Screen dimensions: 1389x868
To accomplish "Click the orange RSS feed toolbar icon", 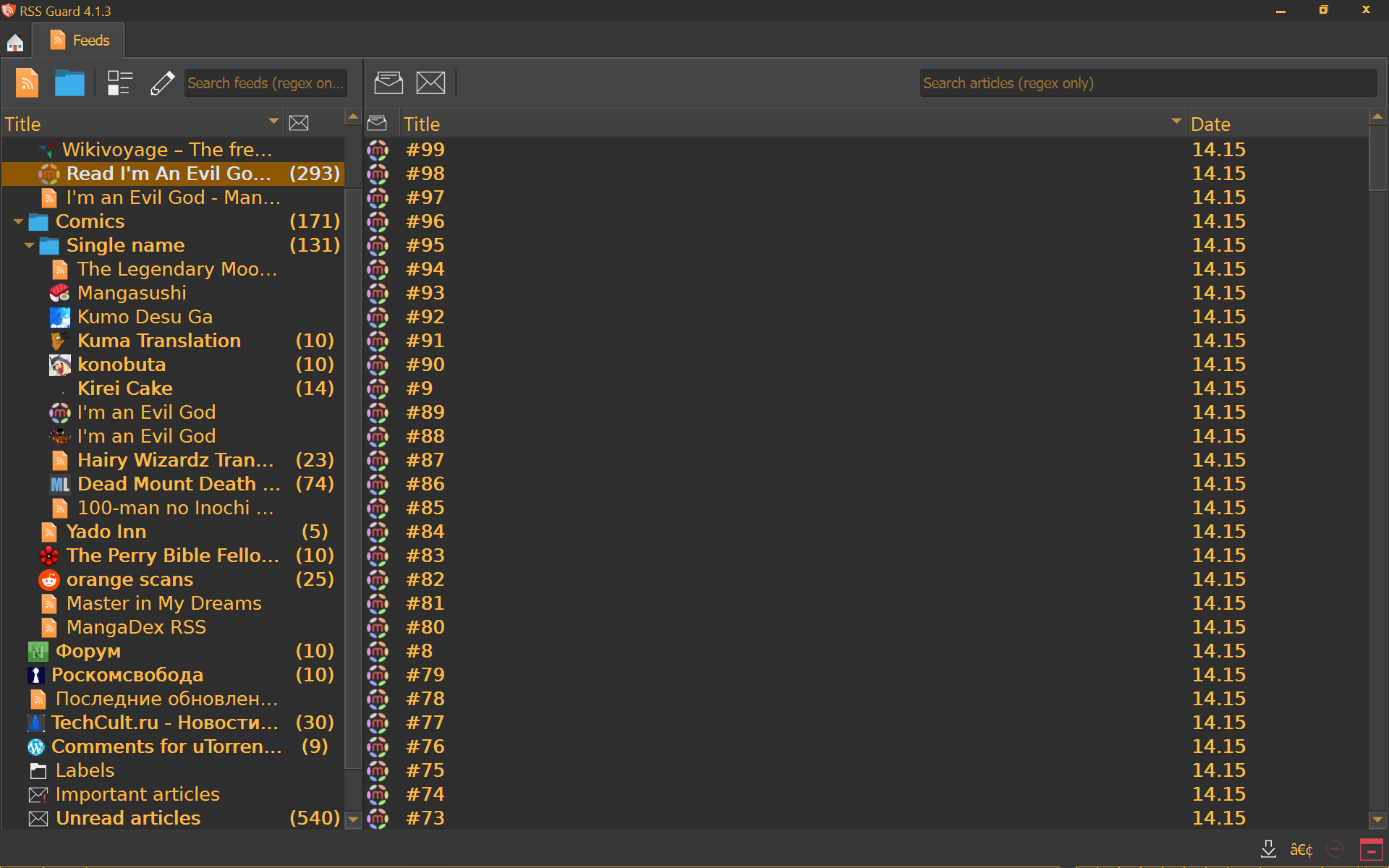I will (x=27, y=83).
